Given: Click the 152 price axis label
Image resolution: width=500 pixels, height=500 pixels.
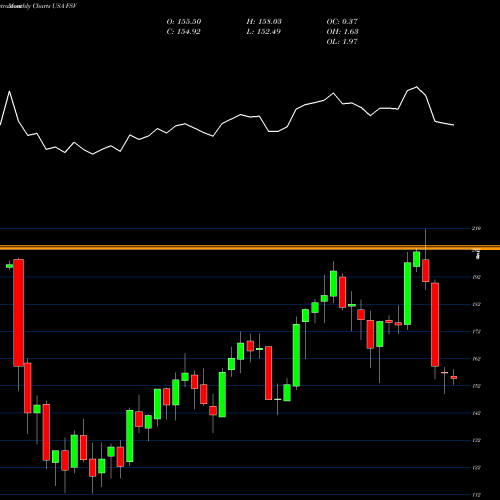Looking at the screenshot, I should (477, 386).
